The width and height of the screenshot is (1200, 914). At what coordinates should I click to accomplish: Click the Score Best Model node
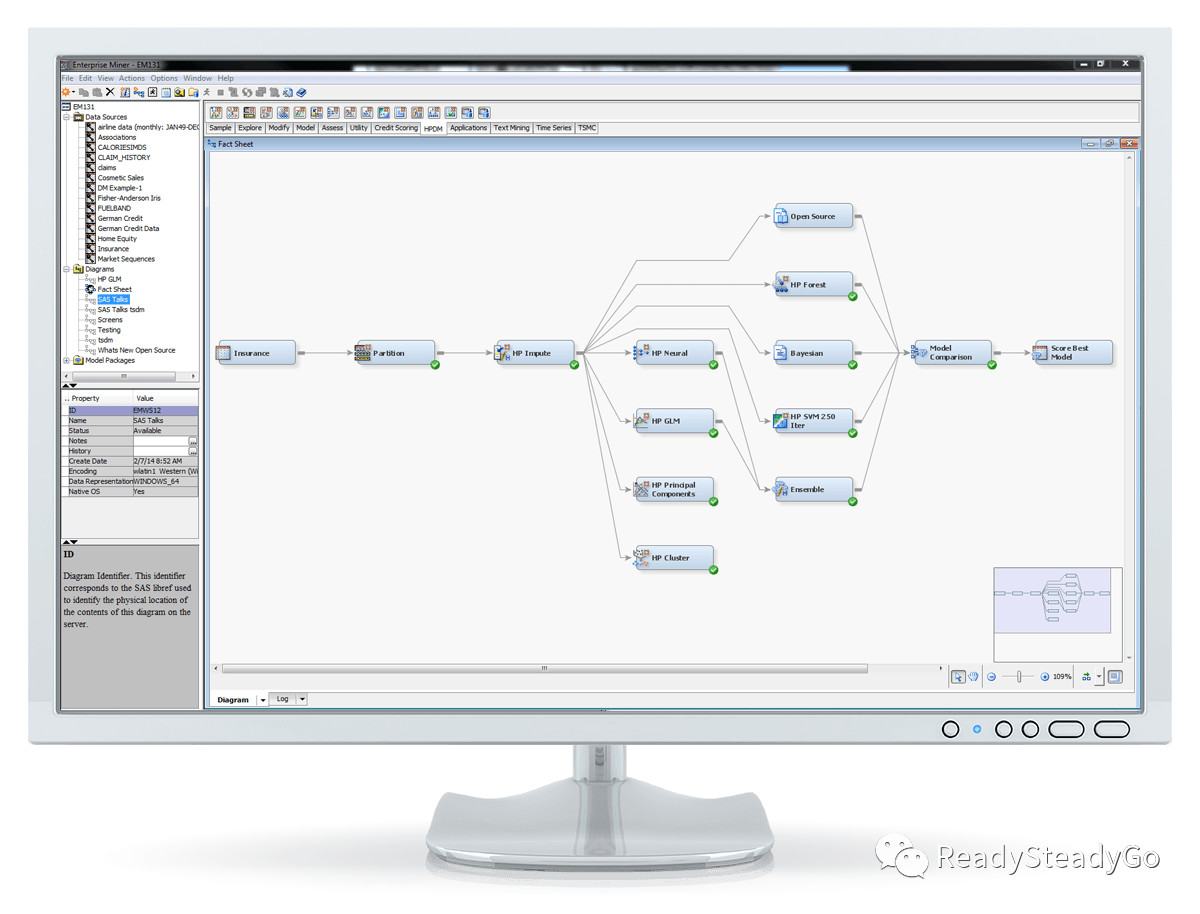(x=1072, y=352)
